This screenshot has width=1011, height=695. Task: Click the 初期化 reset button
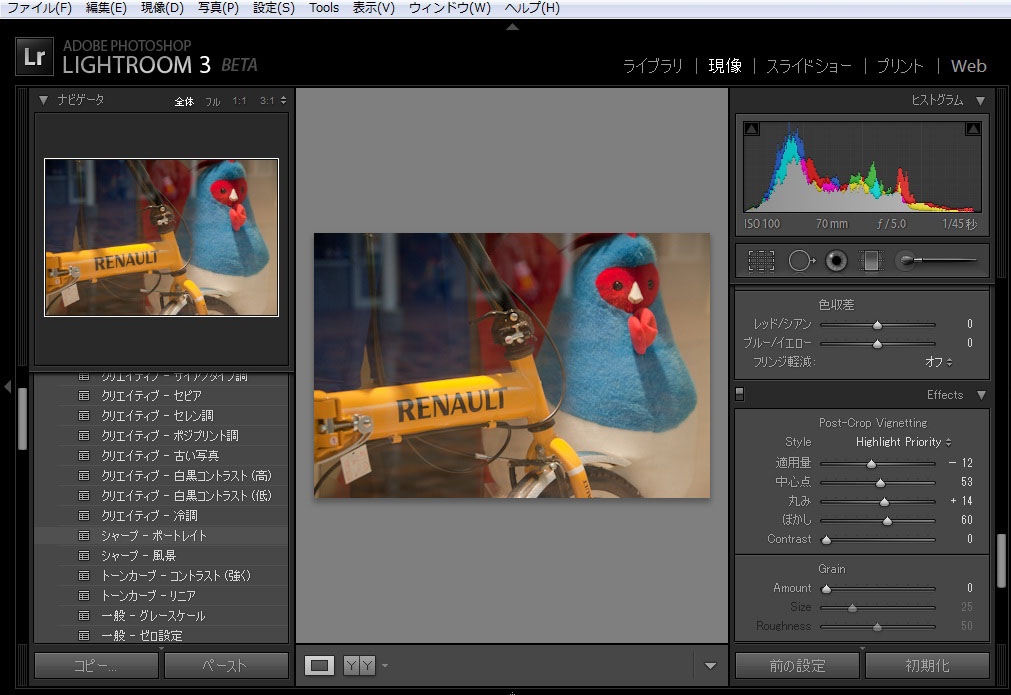(926, 665)
